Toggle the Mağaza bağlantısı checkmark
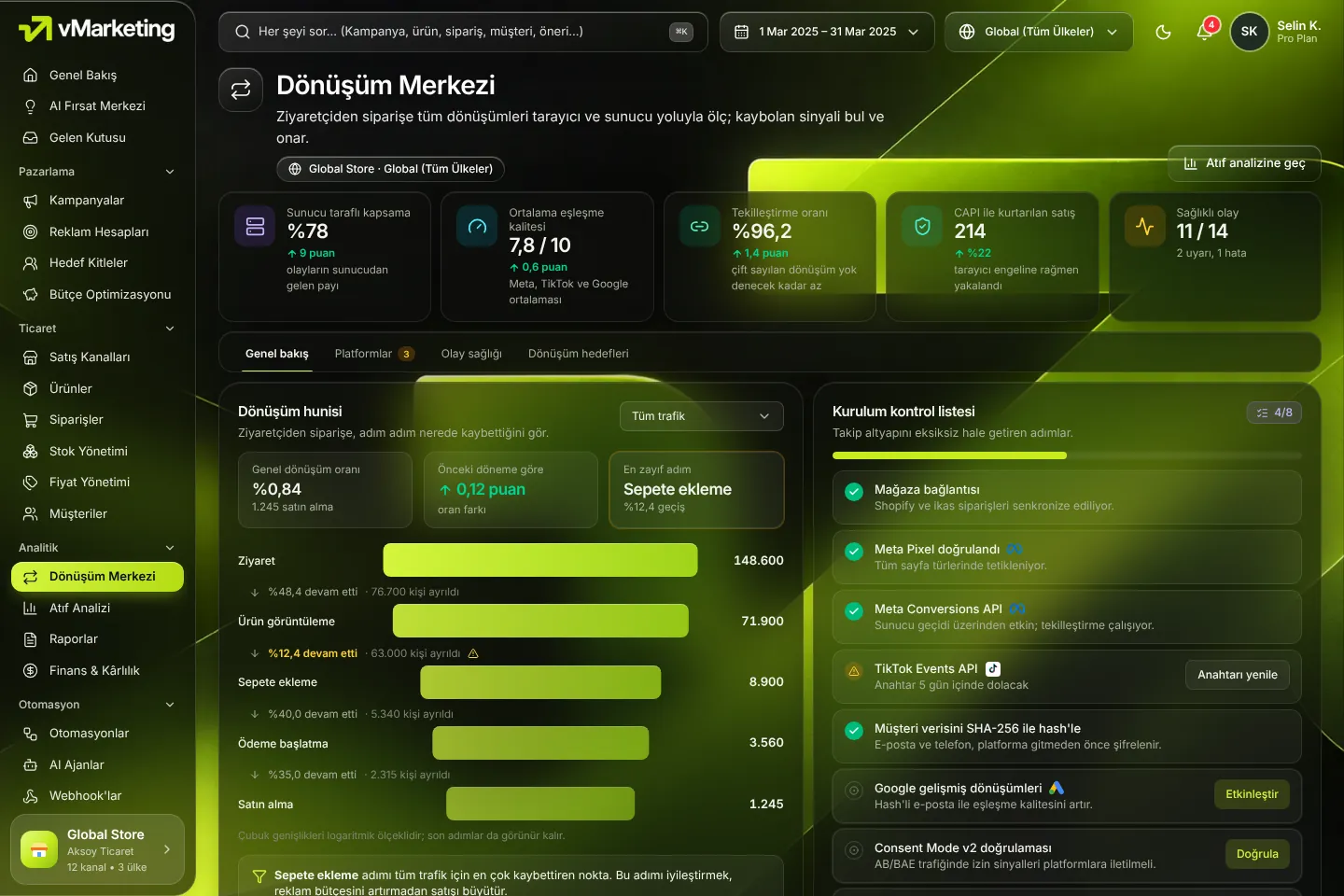Screen dimensions: 1344x896 [853, 491]
